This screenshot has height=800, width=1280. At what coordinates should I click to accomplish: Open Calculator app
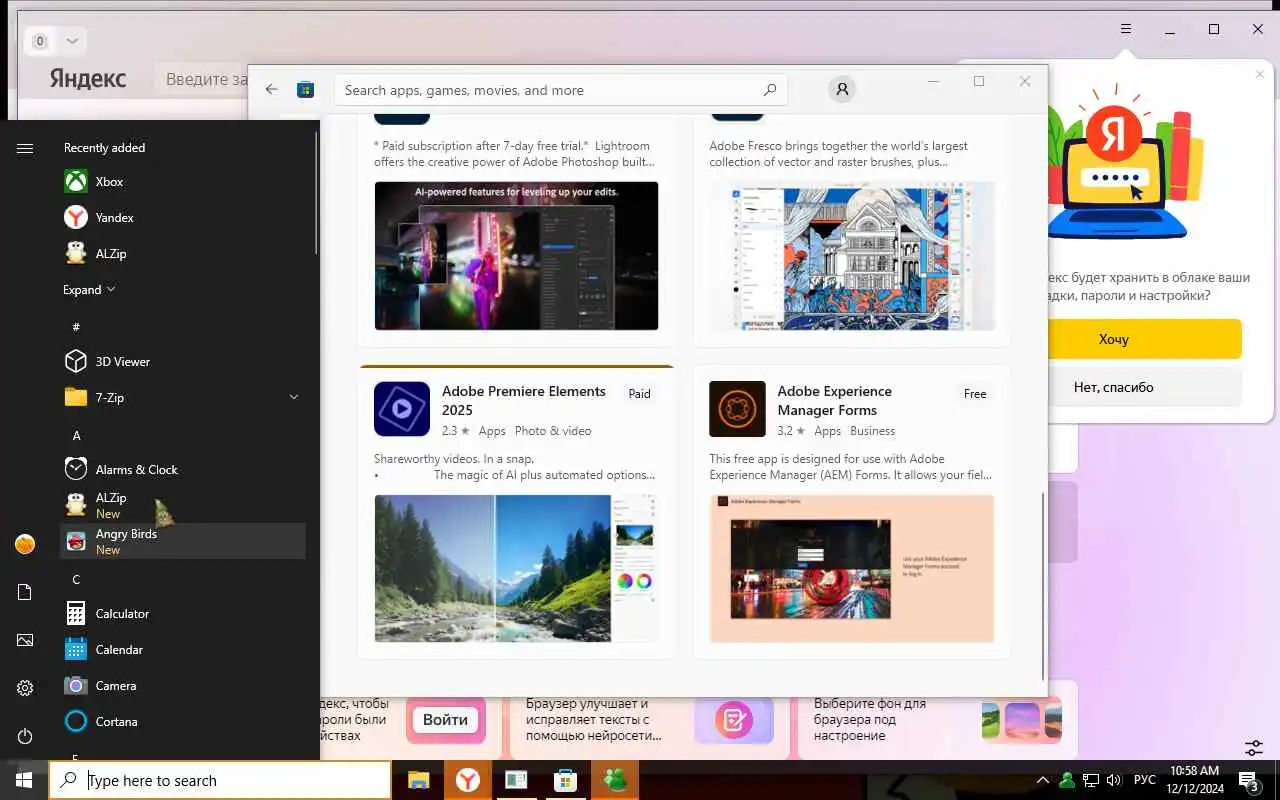tap(183, 614)
